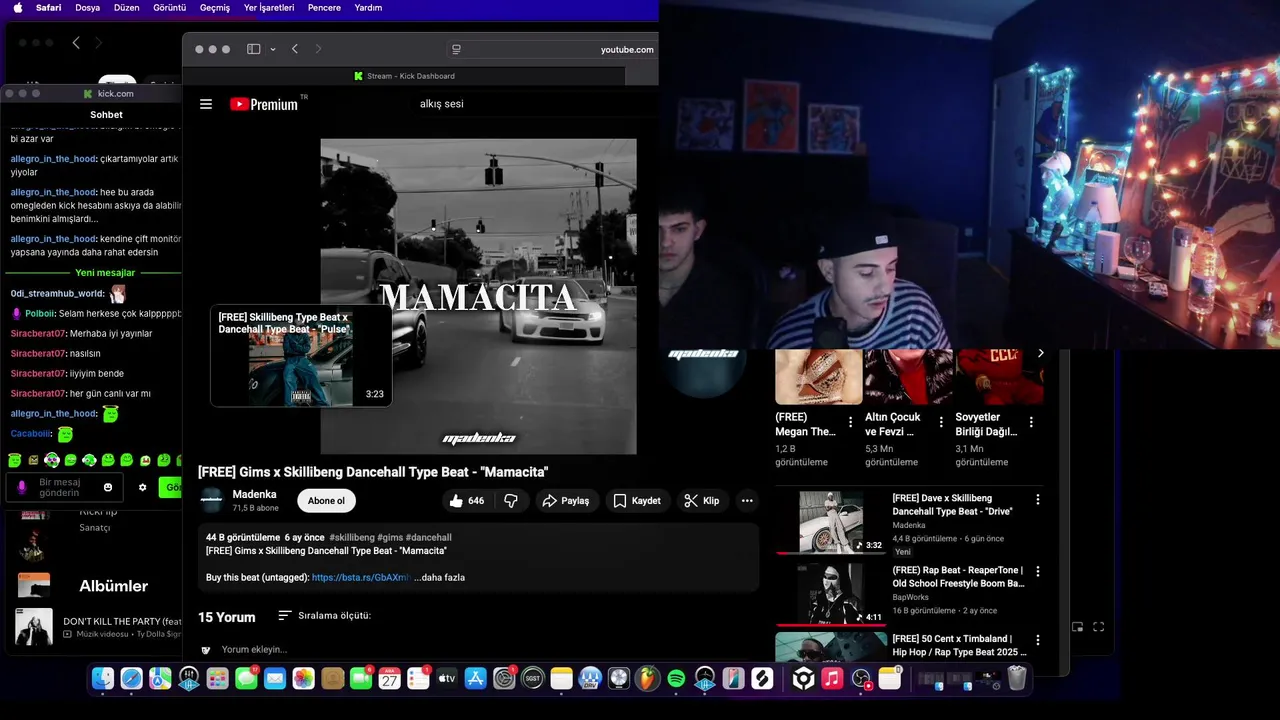Open the Yer İşaretleri menu
The width and height of the screenshot is (1280, 720).
[x=269, y=7]
